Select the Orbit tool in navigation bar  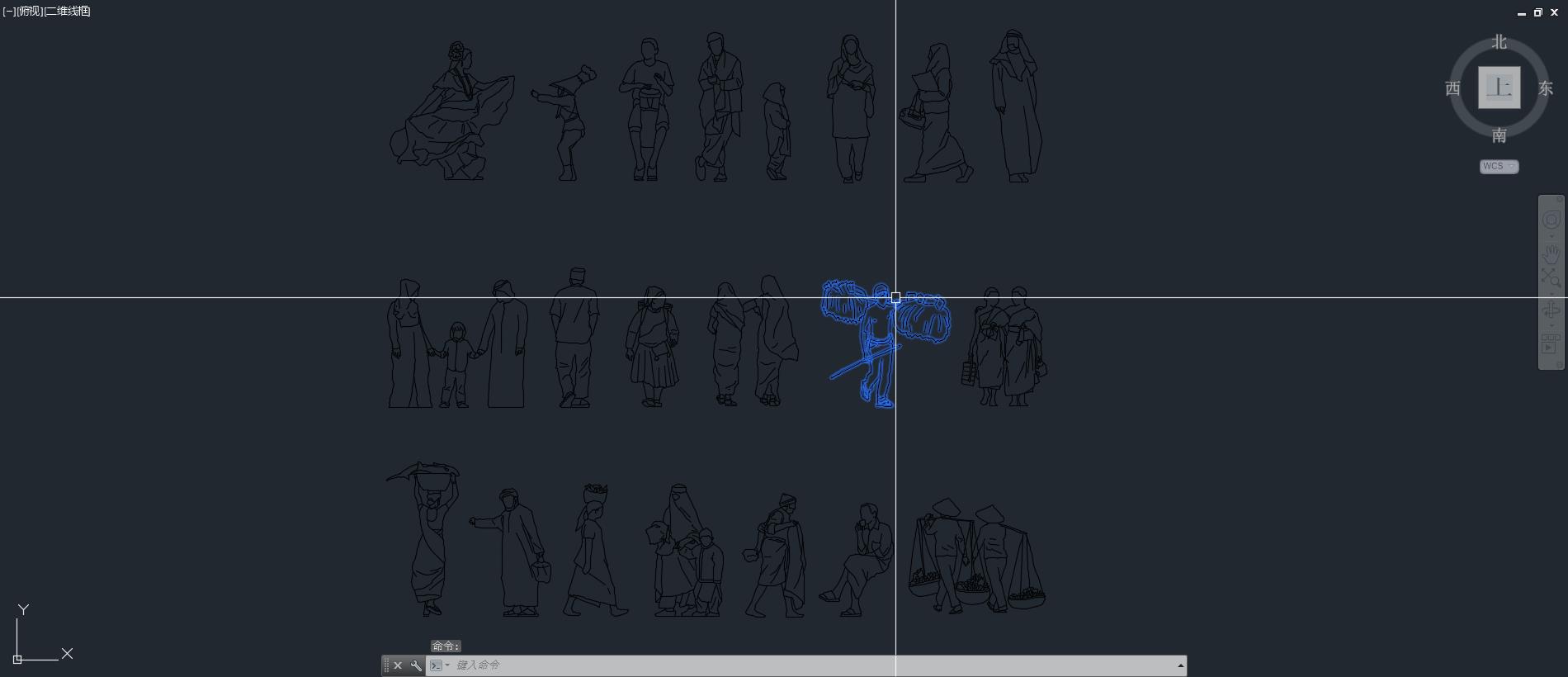[x=1551, y=310]
